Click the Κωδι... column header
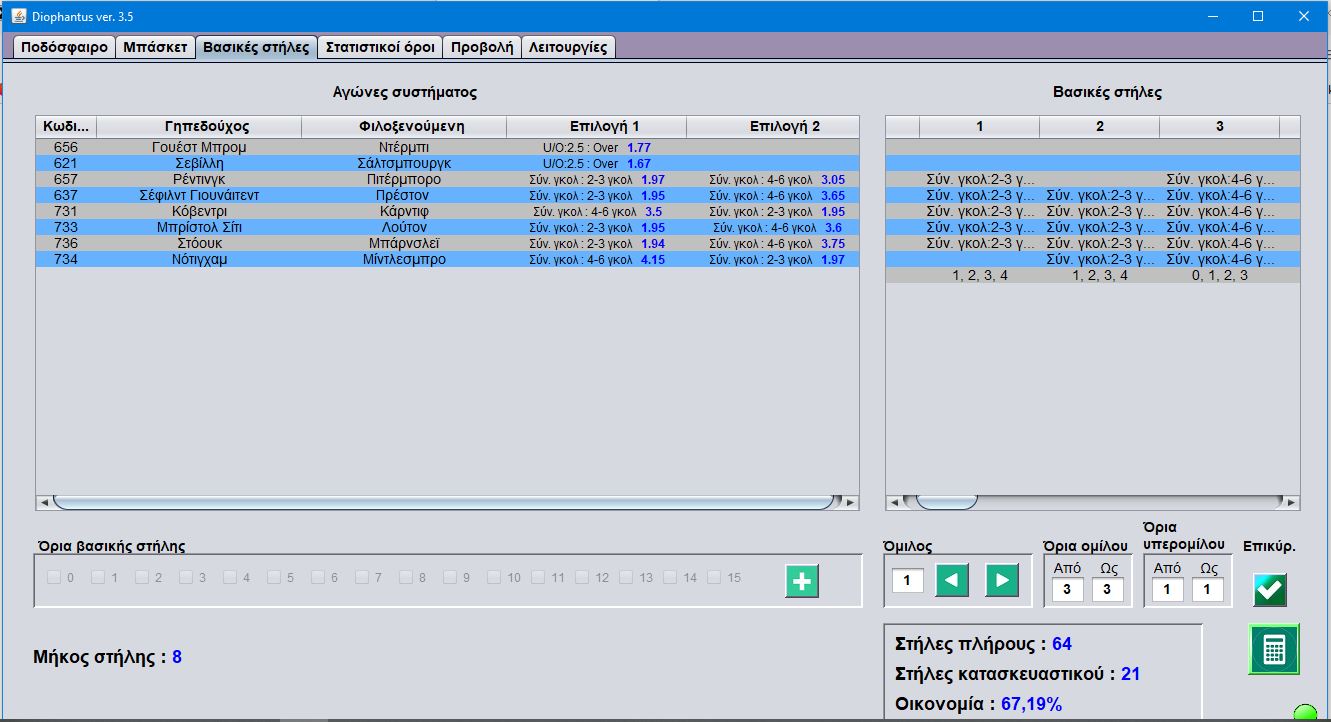The image size is (1331, 722). (x=66, y=126)
